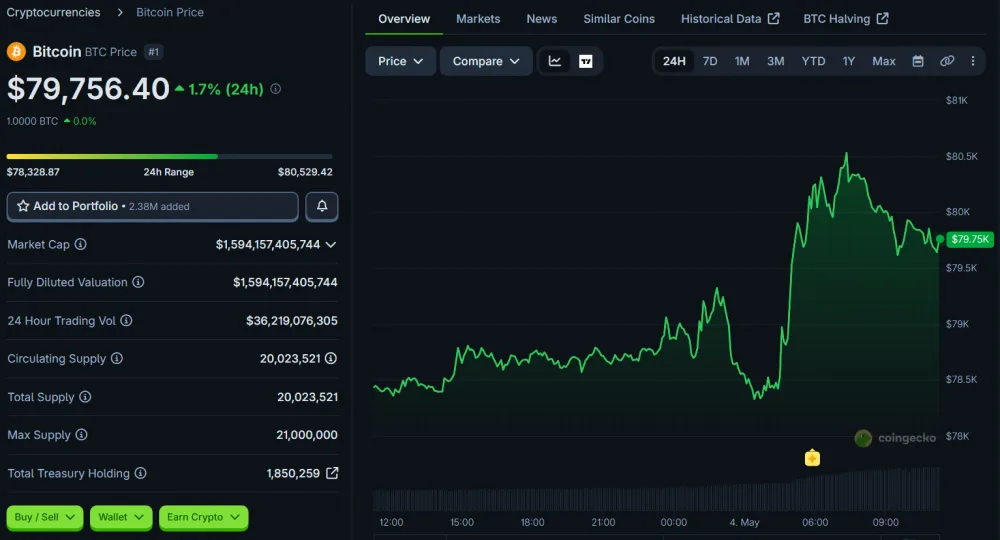Click the 06:00 time axis label
Image resolution: width=1000 pixels, height=540 pixels.
[x=815, y=522]
